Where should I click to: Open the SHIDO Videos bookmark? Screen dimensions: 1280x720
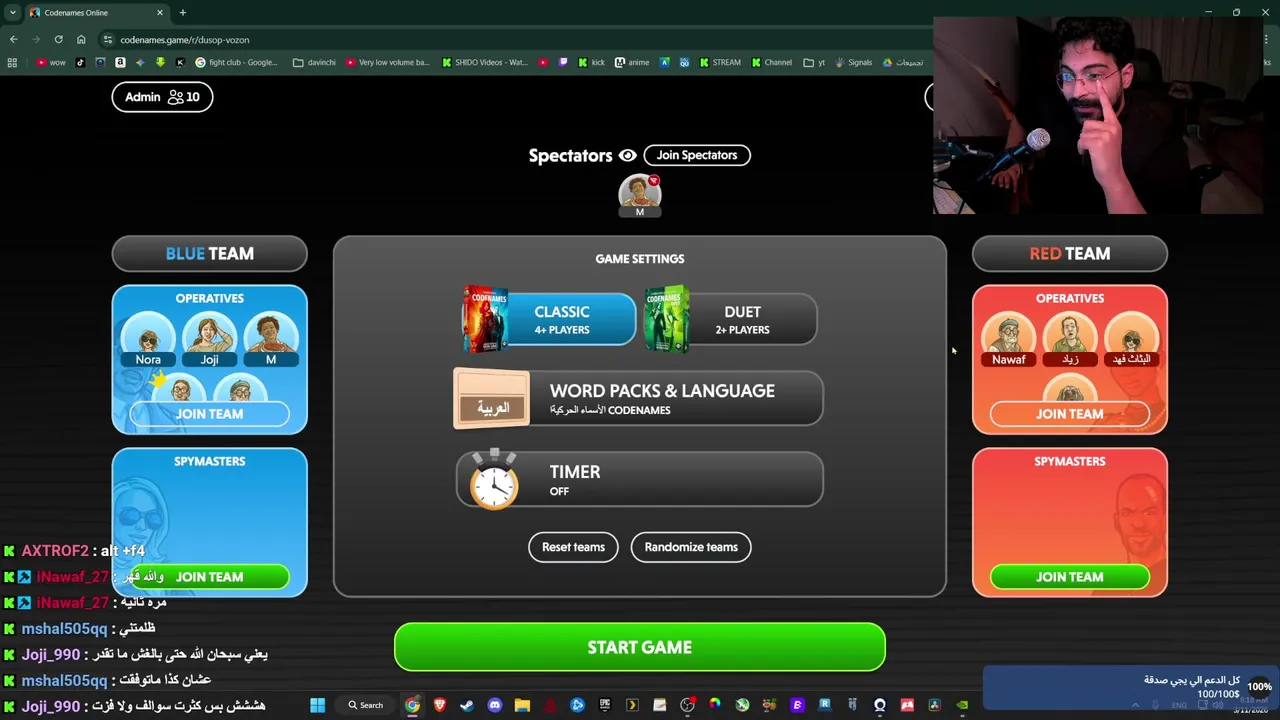tap(484, 62)
